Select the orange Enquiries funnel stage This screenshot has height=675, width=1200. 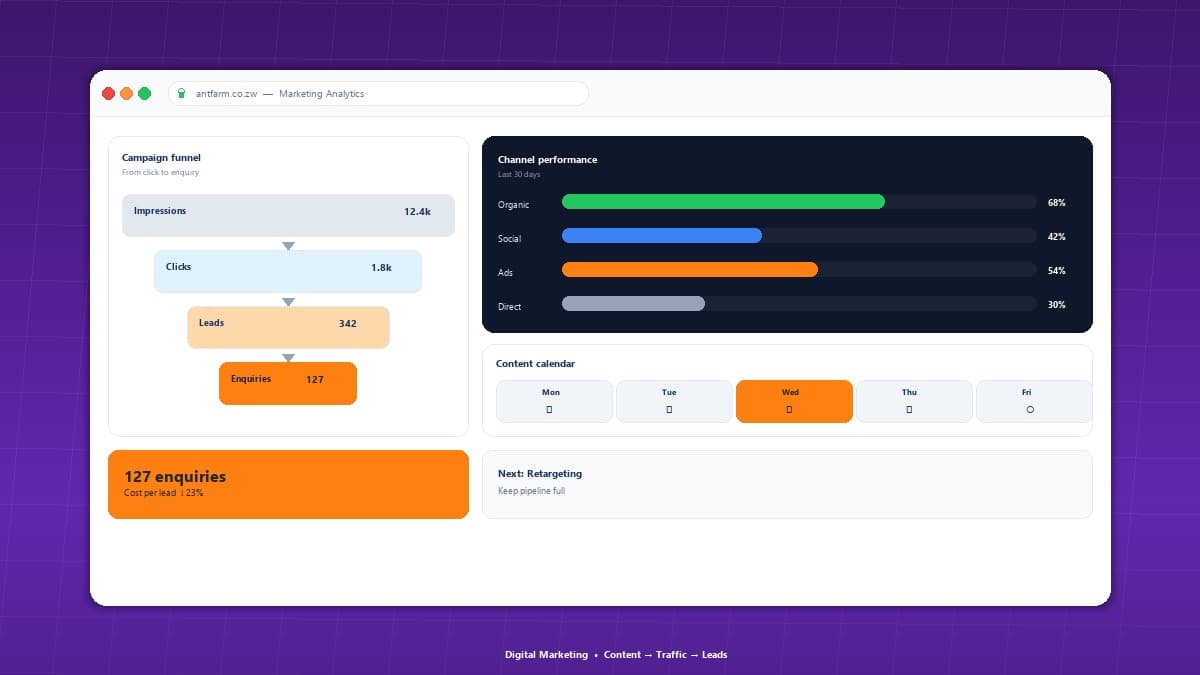click(x=288, y=383)
